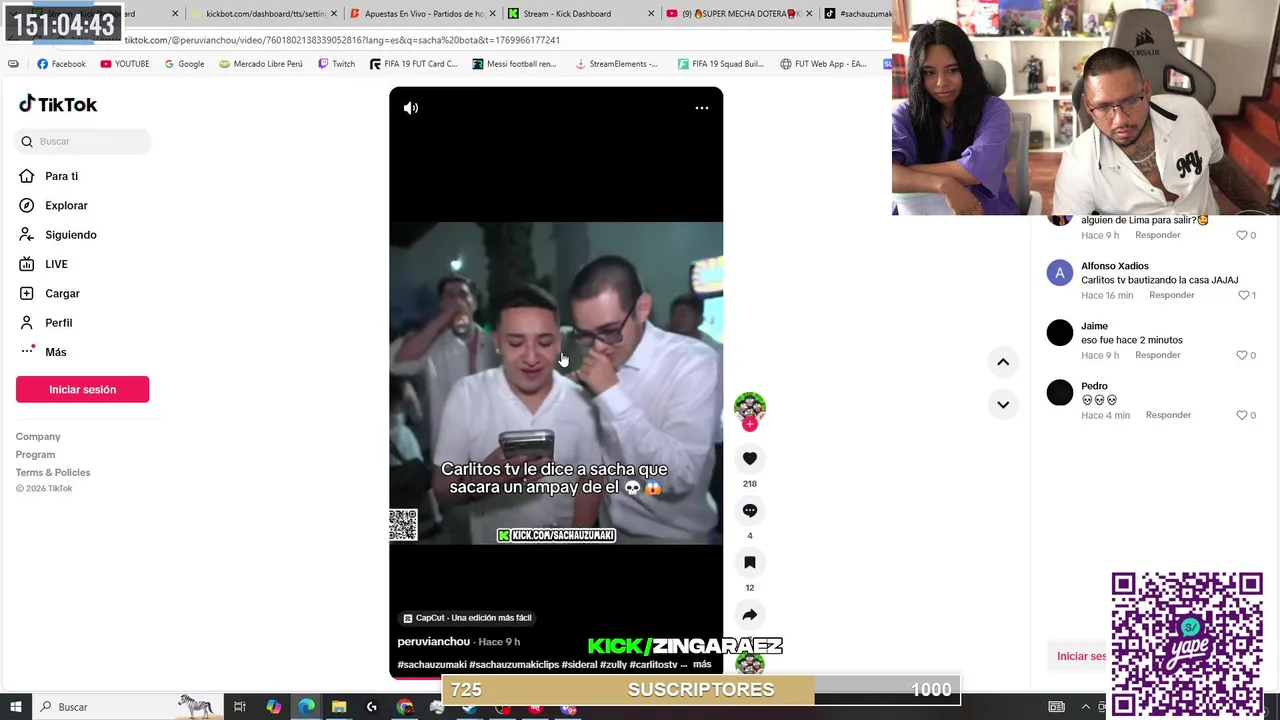
Task: Open the Terms & Policies link
Action: [53, 473]
